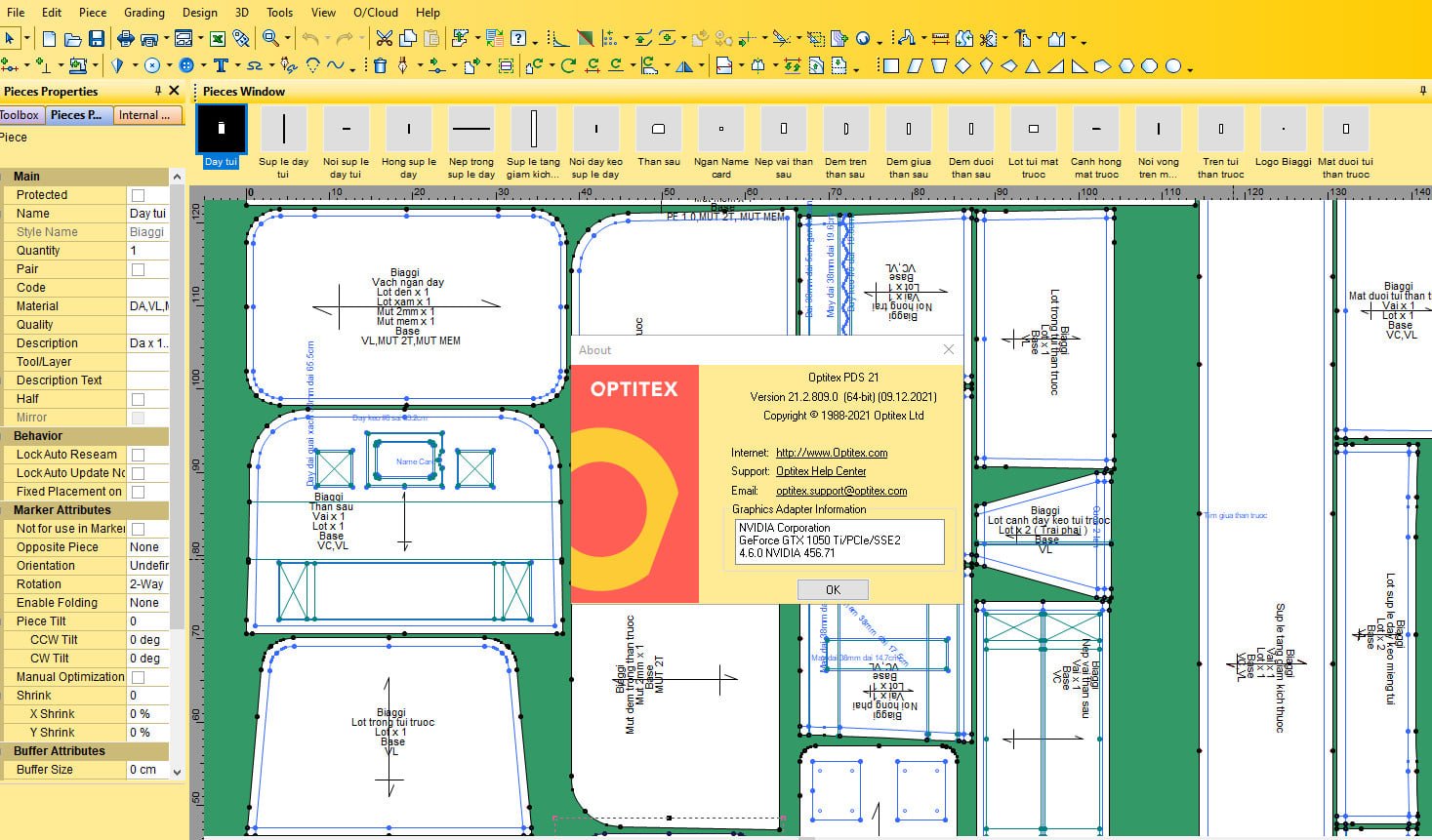Click the Quantity value field
The image size is (1432, 840).
147,251
